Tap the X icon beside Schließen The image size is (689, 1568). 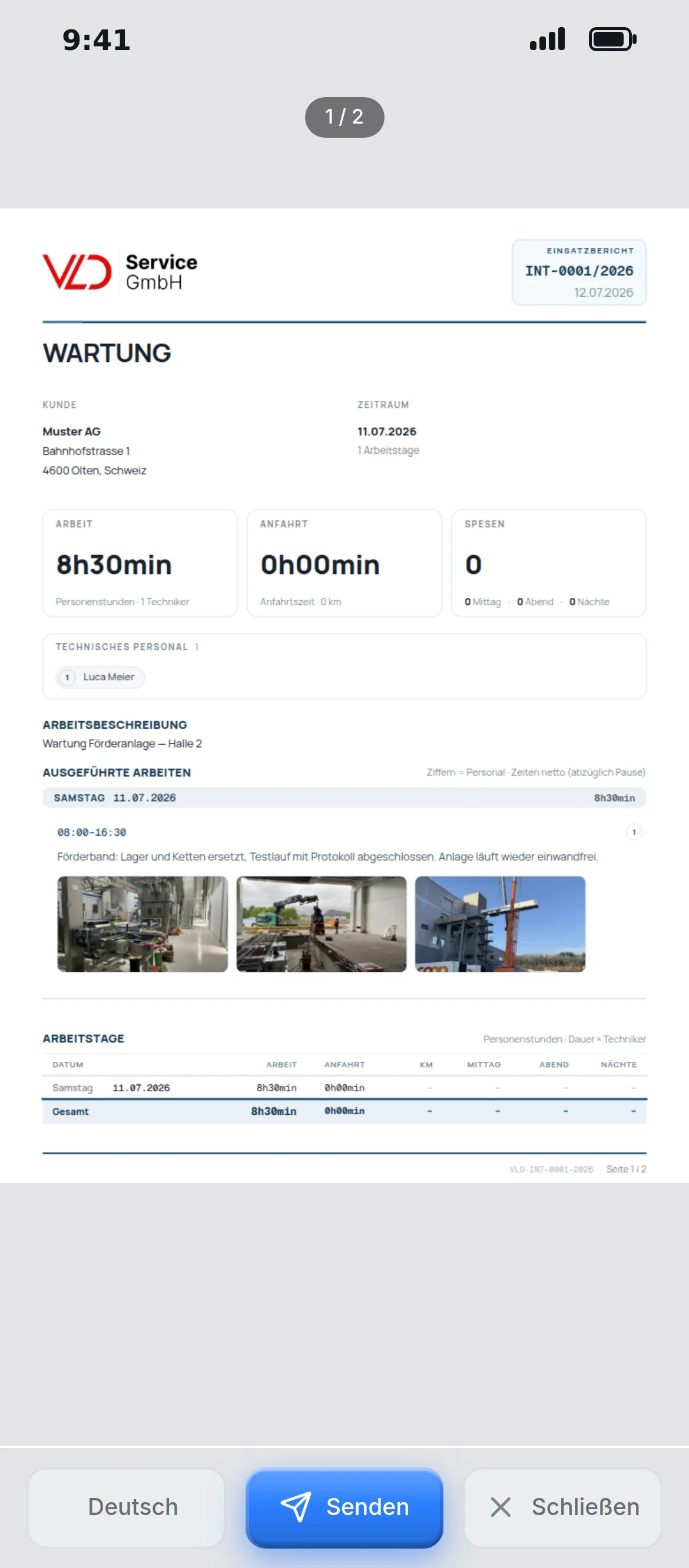point(501,1507)
